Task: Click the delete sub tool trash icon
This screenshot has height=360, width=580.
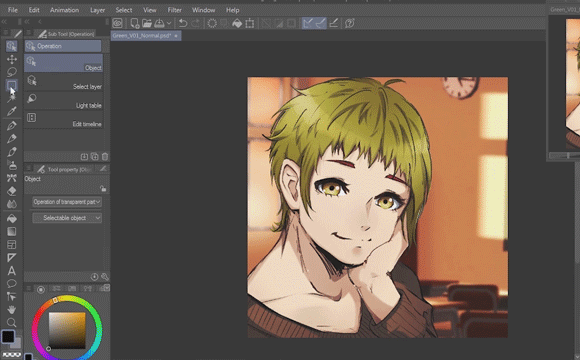Action: click(105, 157)
